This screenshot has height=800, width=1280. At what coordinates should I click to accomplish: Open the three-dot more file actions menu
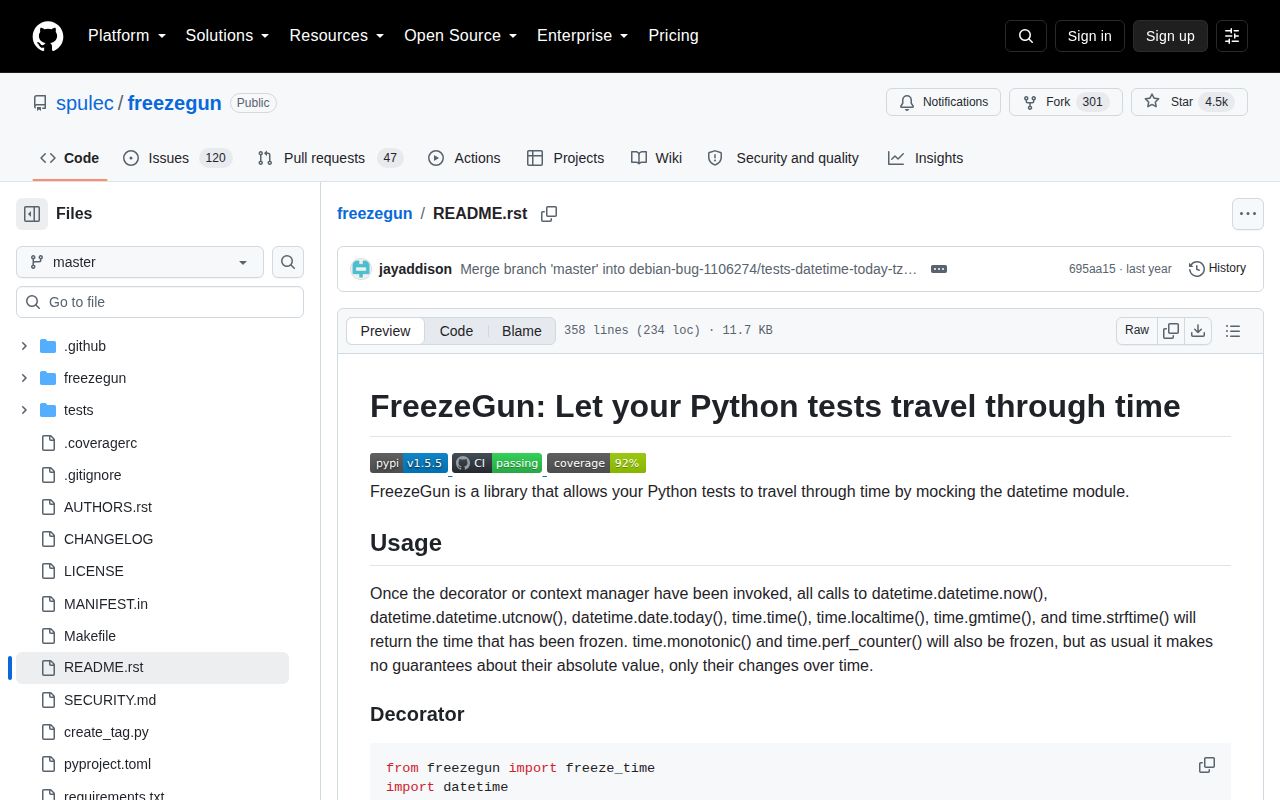(1247, 213)
